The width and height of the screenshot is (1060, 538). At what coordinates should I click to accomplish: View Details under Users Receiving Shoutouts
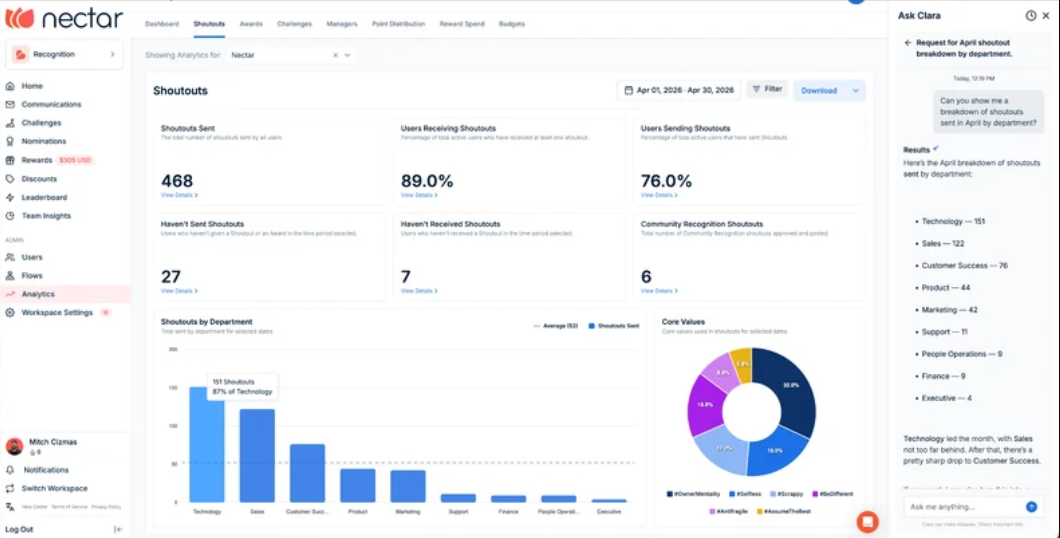[419, 195]
